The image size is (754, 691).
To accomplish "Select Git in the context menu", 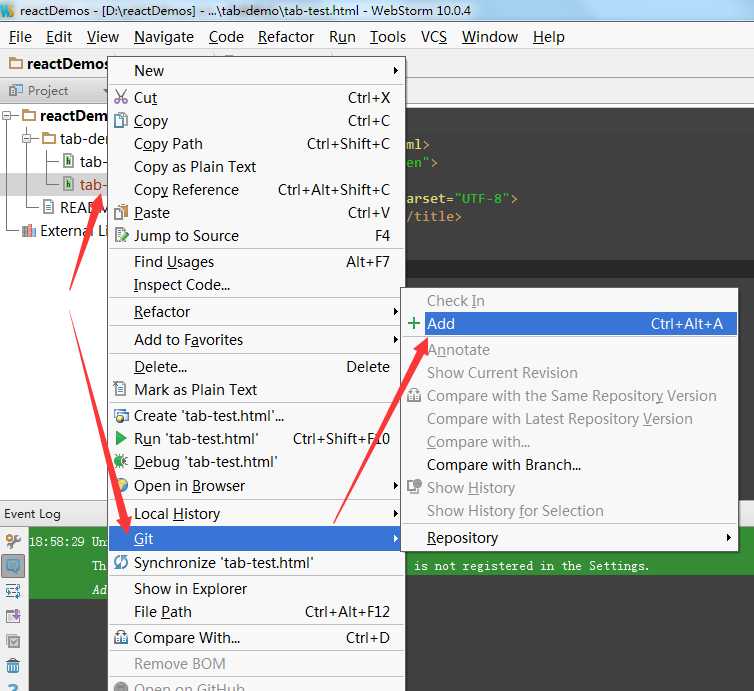I will pyautogui.click(x=256, y=539).
